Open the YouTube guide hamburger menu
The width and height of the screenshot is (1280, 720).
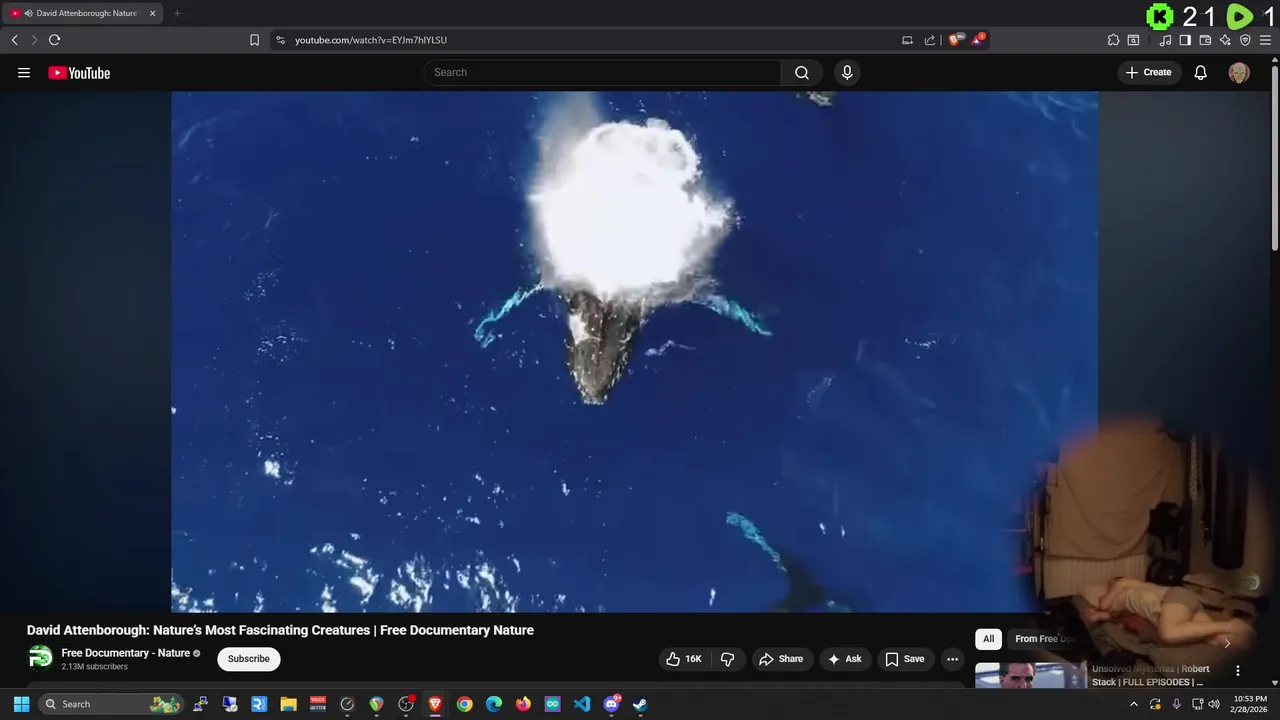point(24,72)
